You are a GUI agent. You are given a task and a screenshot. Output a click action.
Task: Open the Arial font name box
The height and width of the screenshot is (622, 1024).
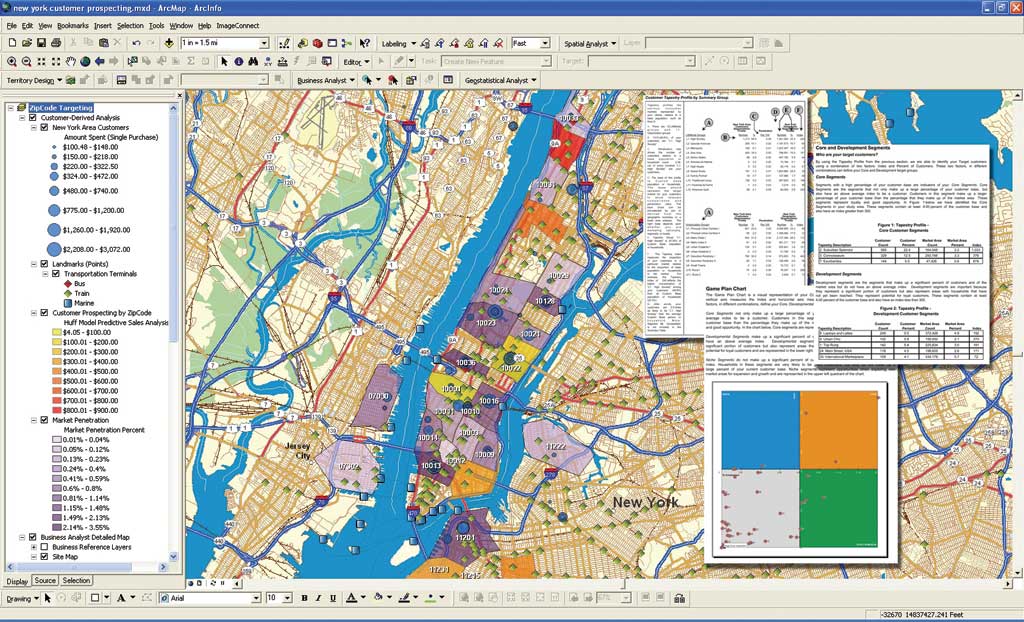210,598
